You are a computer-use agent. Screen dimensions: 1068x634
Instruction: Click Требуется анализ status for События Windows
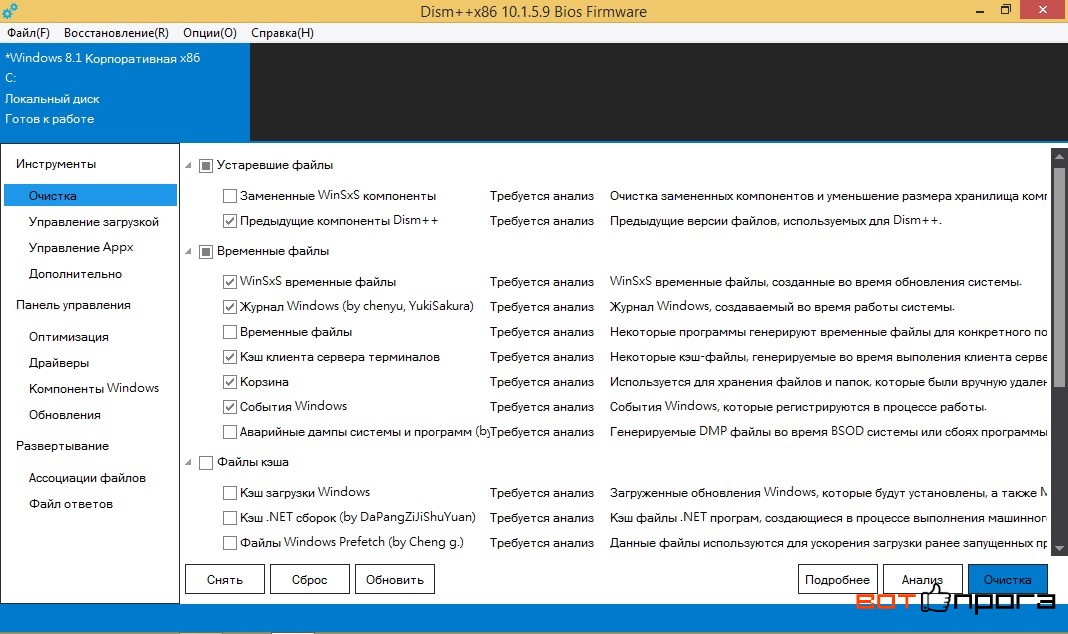point(541,407)
